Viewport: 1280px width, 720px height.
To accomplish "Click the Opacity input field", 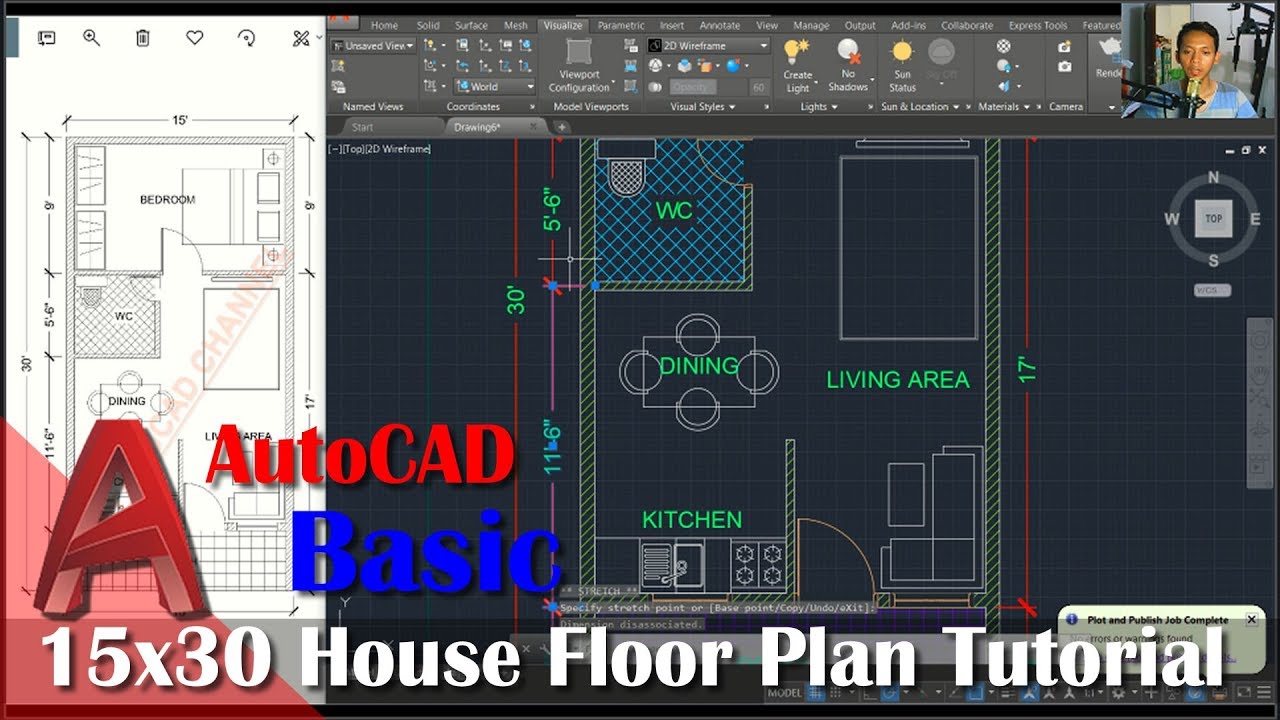I will click(x=707, y=88).
